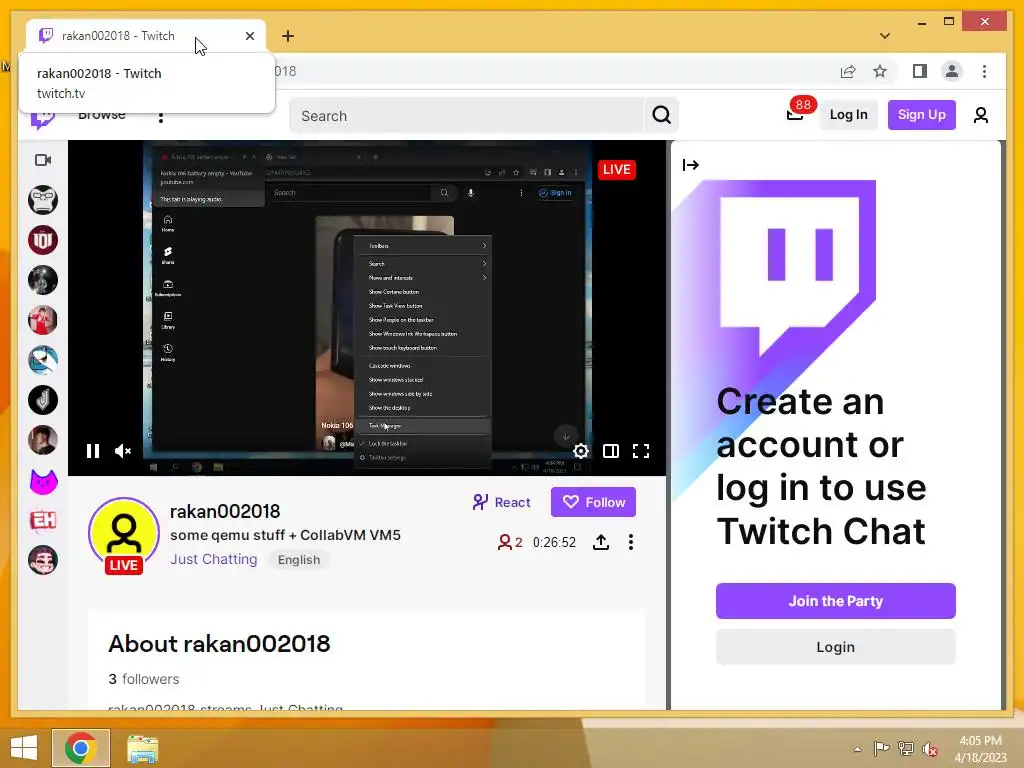
Task: Click the Twitch search magnifier button
Action: point(661,116)
